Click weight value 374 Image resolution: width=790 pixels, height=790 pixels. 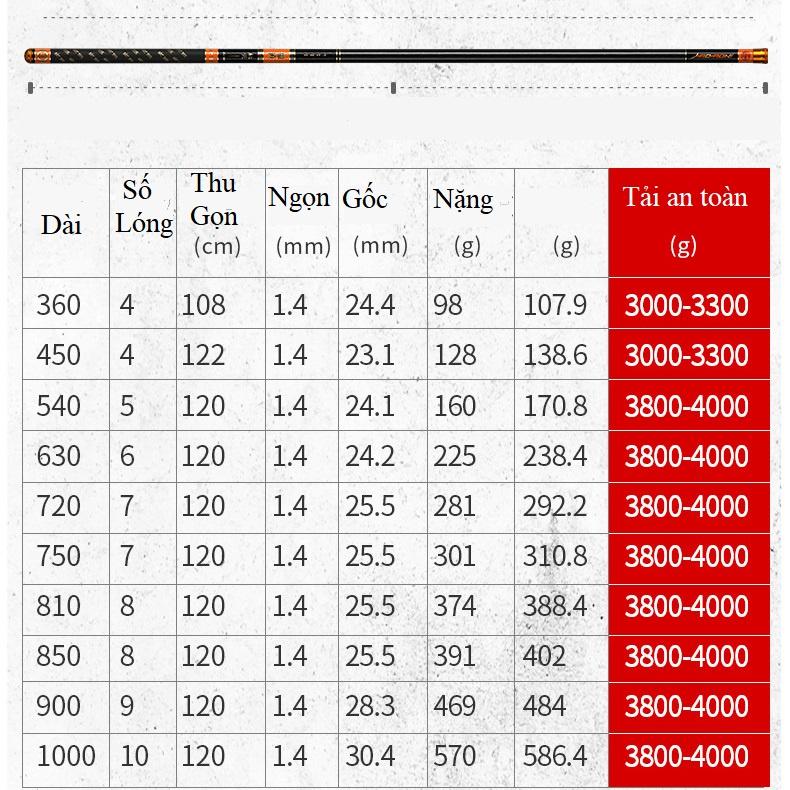pos(454,606)
